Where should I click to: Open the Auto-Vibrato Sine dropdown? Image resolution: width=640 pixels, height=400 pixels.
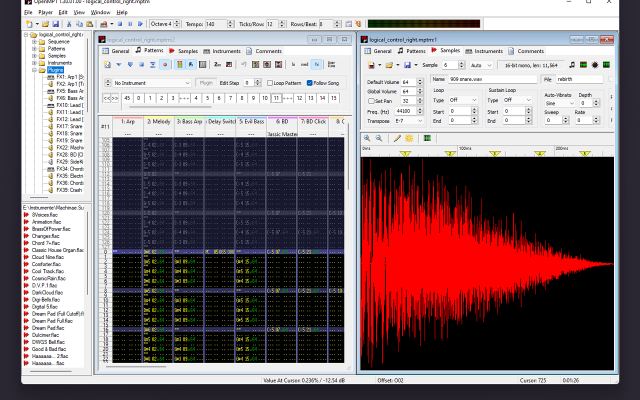pyautogui.click(x=560, y=103)
